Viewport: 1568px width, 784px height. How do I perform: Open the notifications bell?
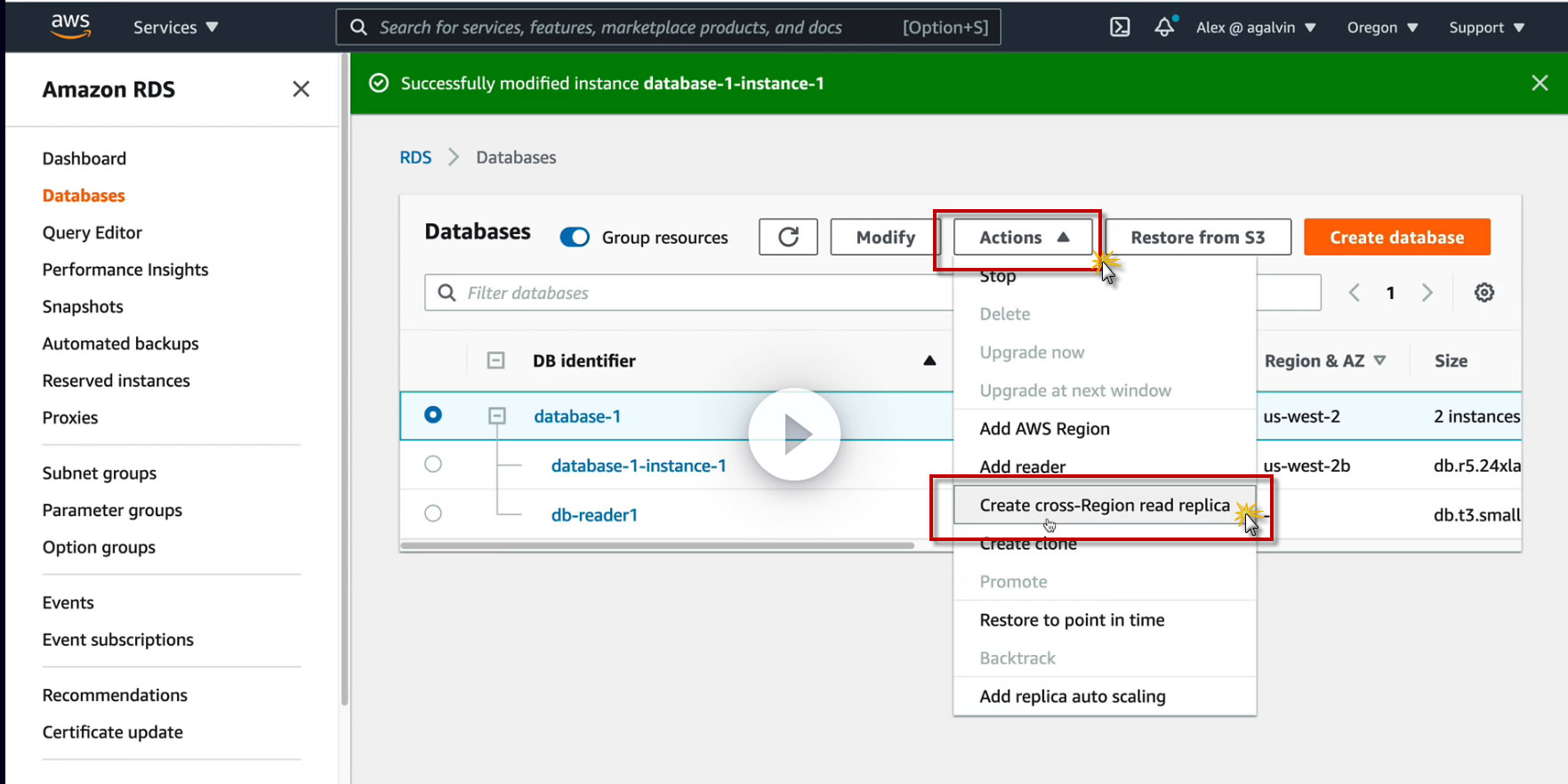point(1165,27)
